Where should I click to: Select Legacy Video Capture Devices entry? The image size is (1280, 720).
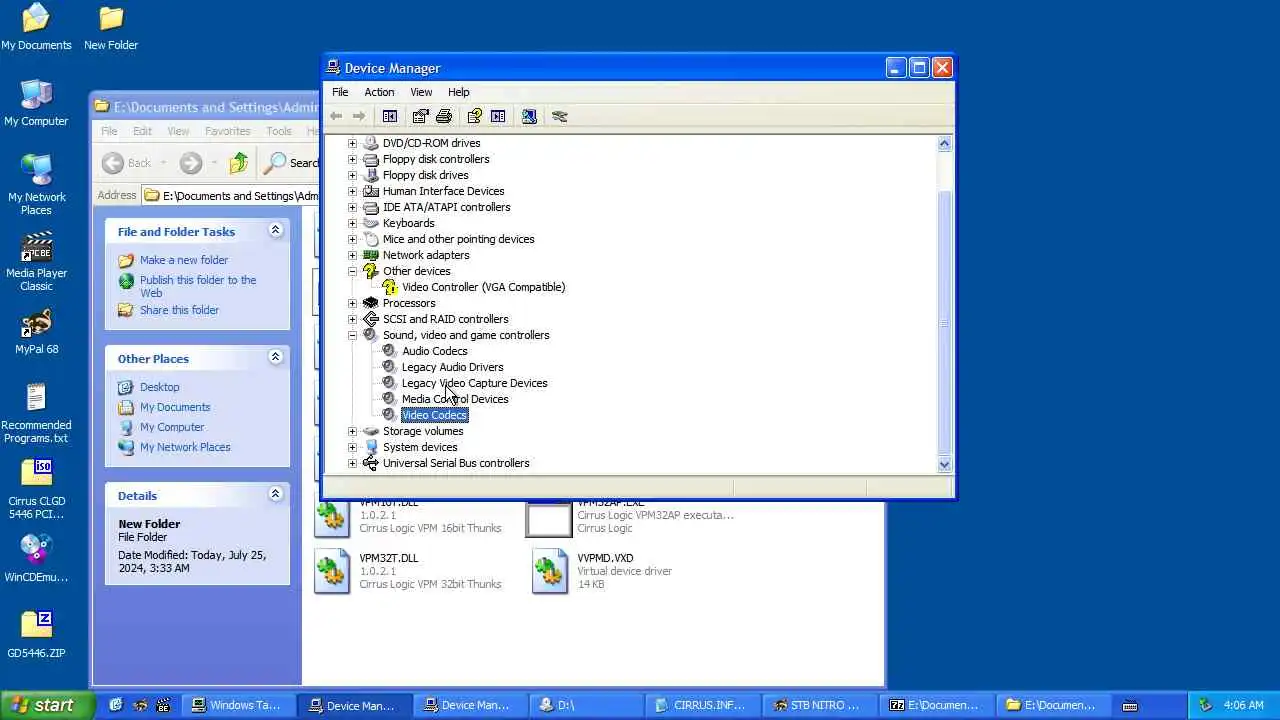pos(474,383)
